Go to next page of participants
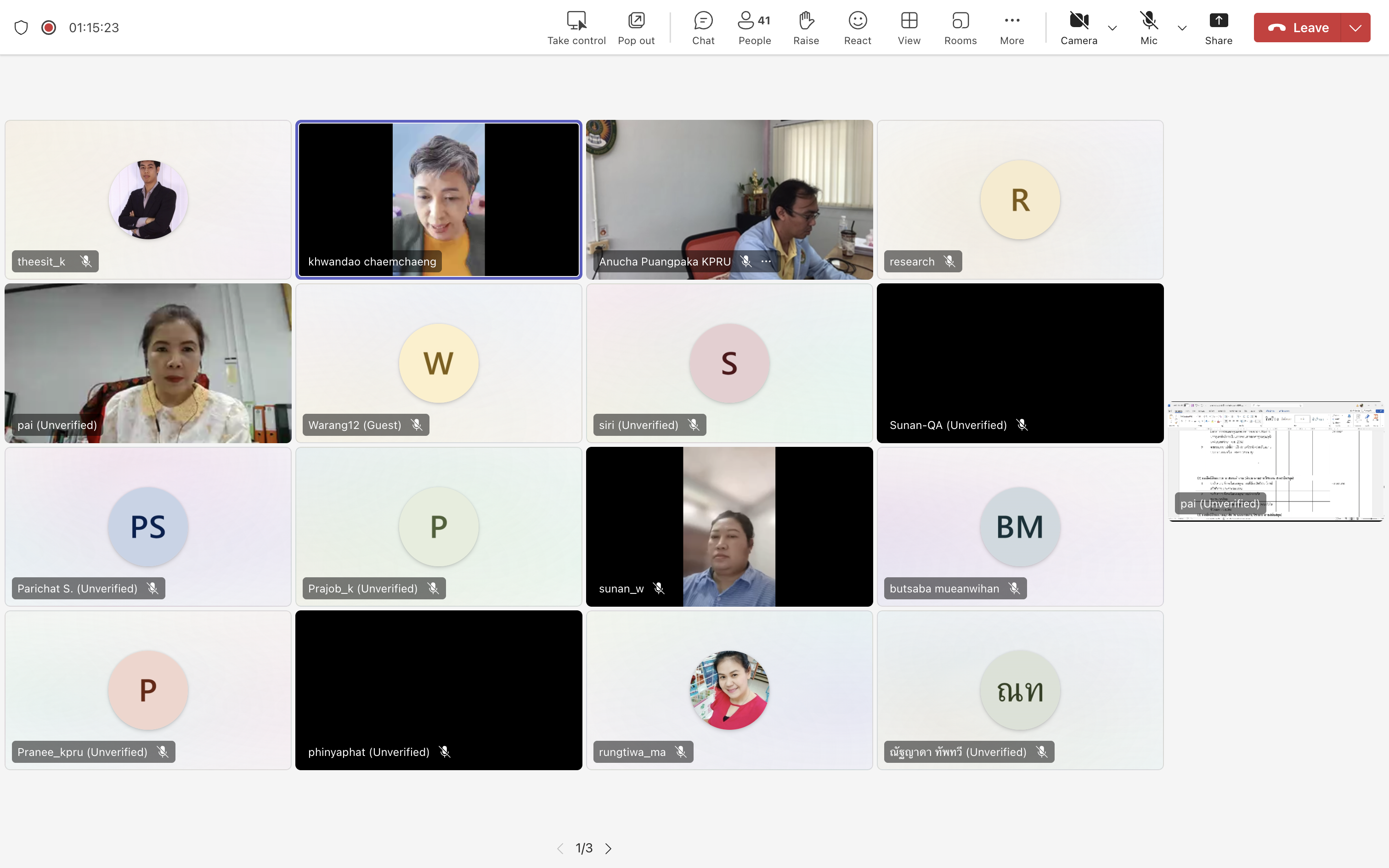The image size is (1389, 868). point(609,849)
